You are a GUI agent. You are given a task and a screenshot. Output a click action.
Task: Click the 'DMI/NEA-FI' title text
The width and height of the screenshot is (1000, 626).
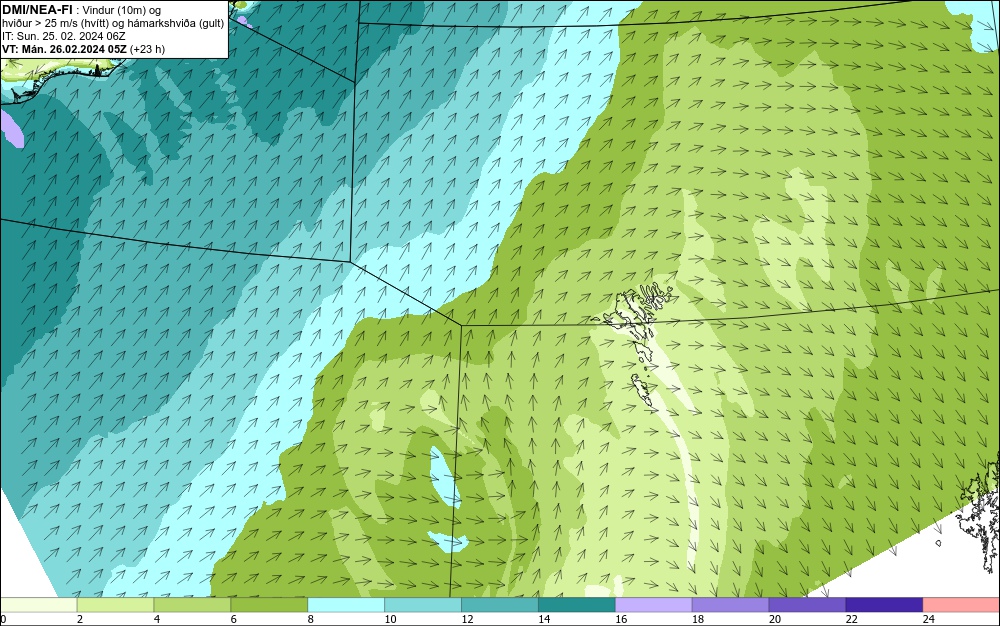click(x=37, y=9)
